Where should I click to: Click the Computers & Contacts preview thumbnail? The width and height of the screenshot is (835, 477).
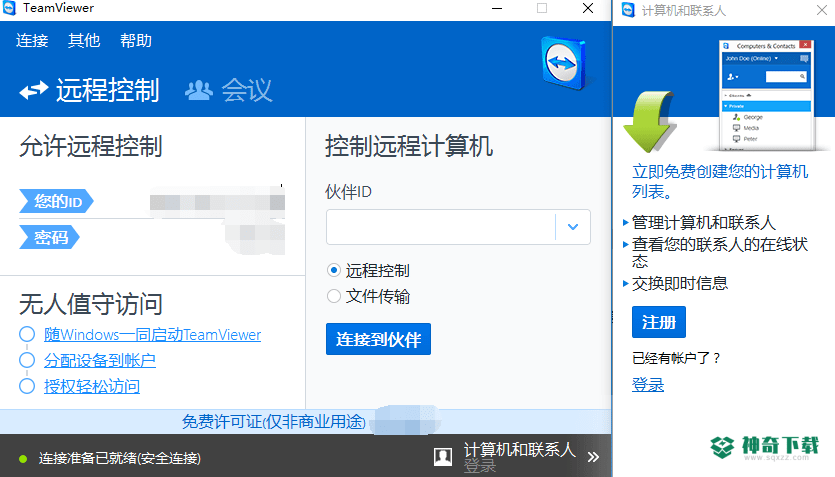pos(766,96)
